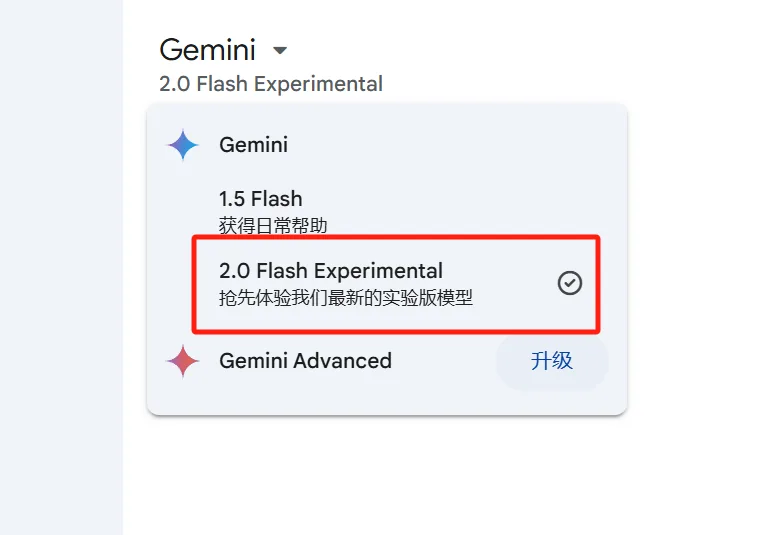Click the 升级 upgrade button
This screenshot has height=535, width=768.
(552, 361)
